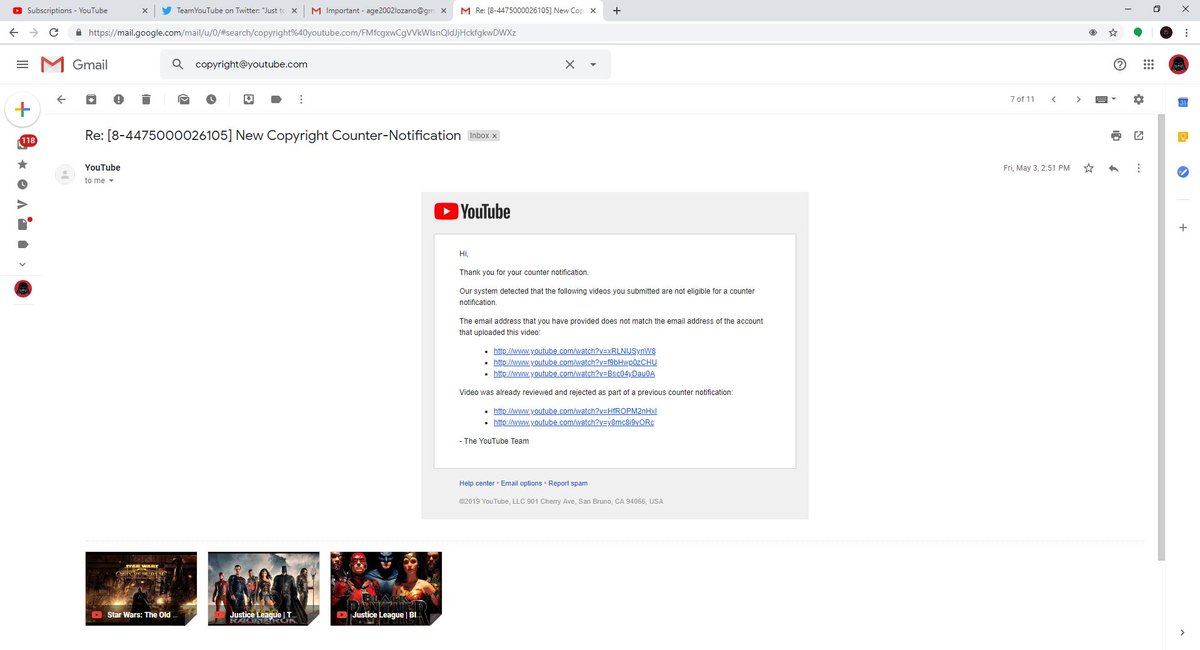Archive this email
The width and height of the screenshot is (1200, 650).
[x=91, y=99]
